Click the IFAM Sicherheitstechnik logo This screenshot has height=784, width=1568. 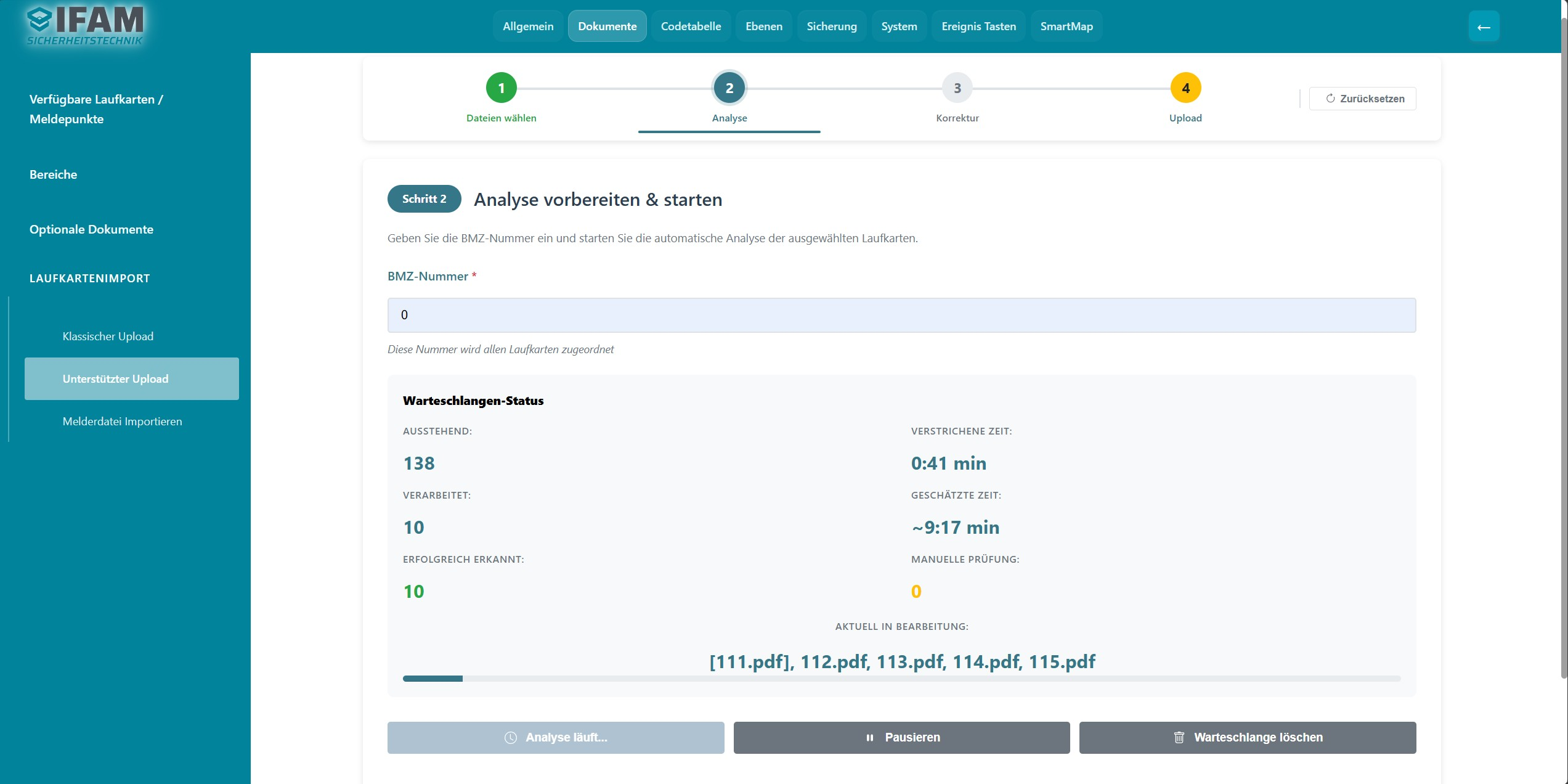(x=86, y=26)
